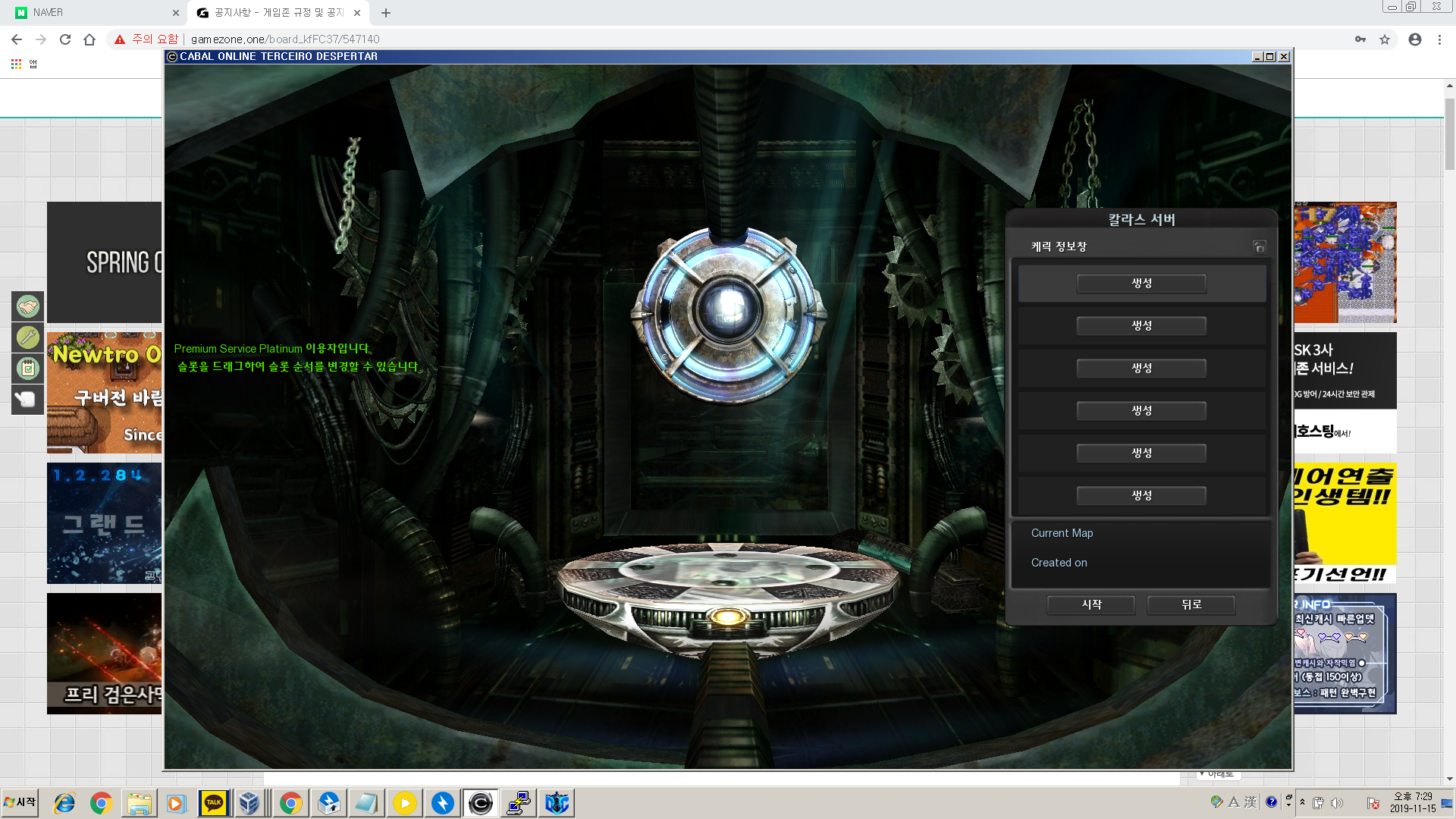Toggle IME Korean/English 'A' mode indicator
Screen dimensions: 1456x819
pyautogui.click(x=1234, y=802)
